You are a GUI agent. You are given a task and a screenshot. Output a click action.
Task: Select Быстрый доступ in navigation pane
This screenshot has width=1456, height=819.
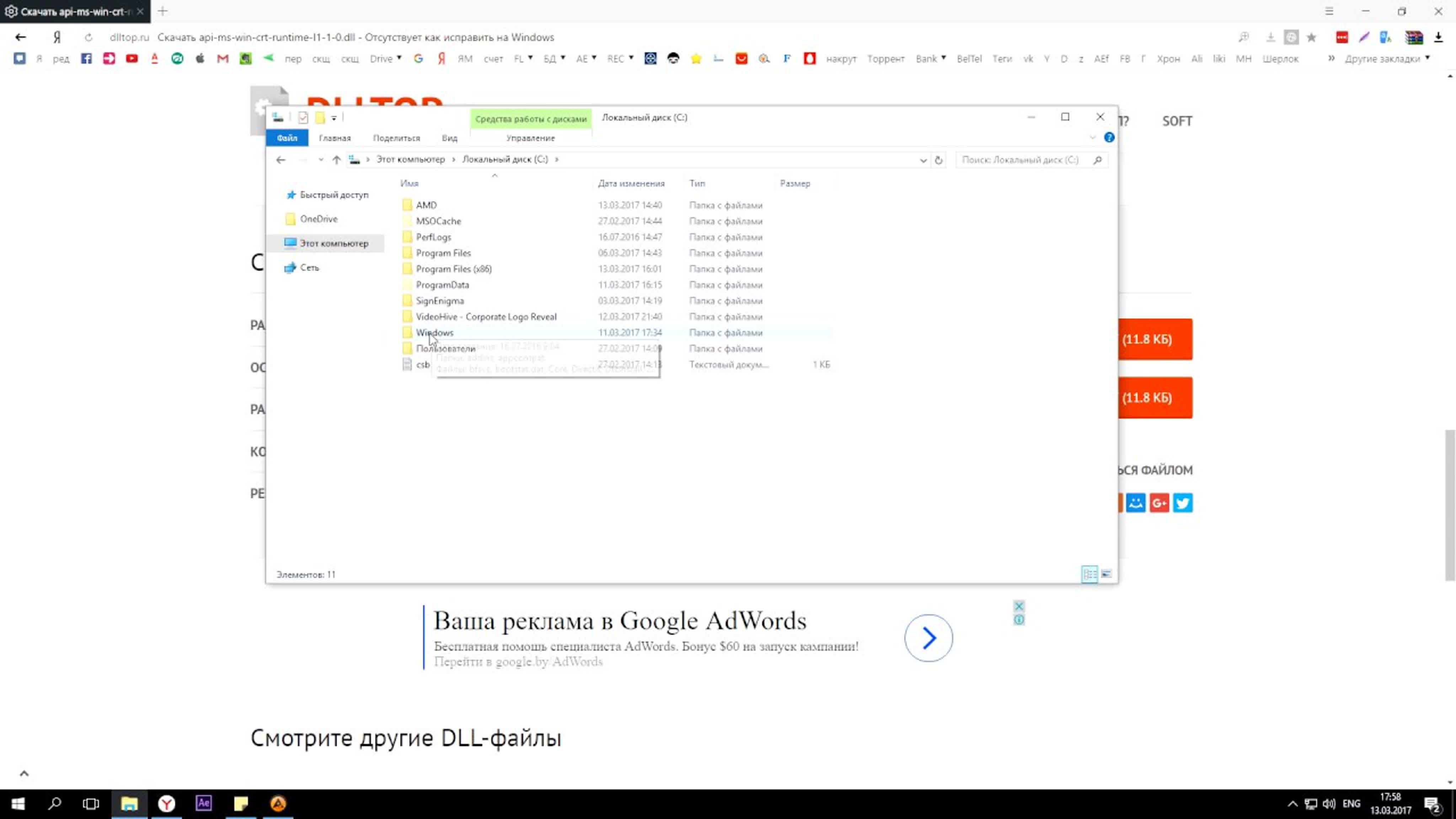pos(334,195)
